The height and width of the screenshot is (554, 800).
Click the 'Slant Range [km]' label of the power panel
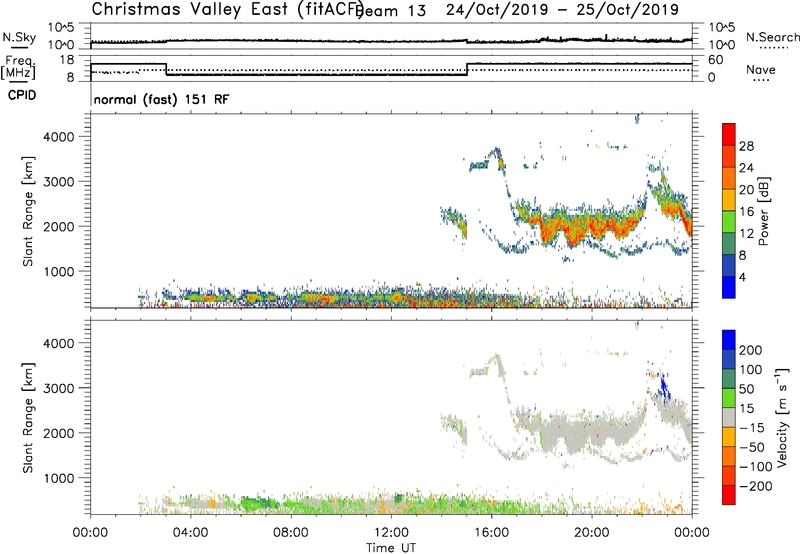(28, 211)
